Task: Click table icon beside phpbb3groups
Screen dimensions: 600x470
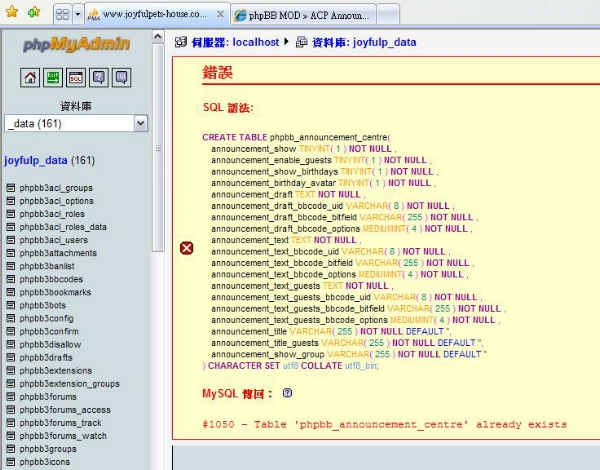Action: 11,449
